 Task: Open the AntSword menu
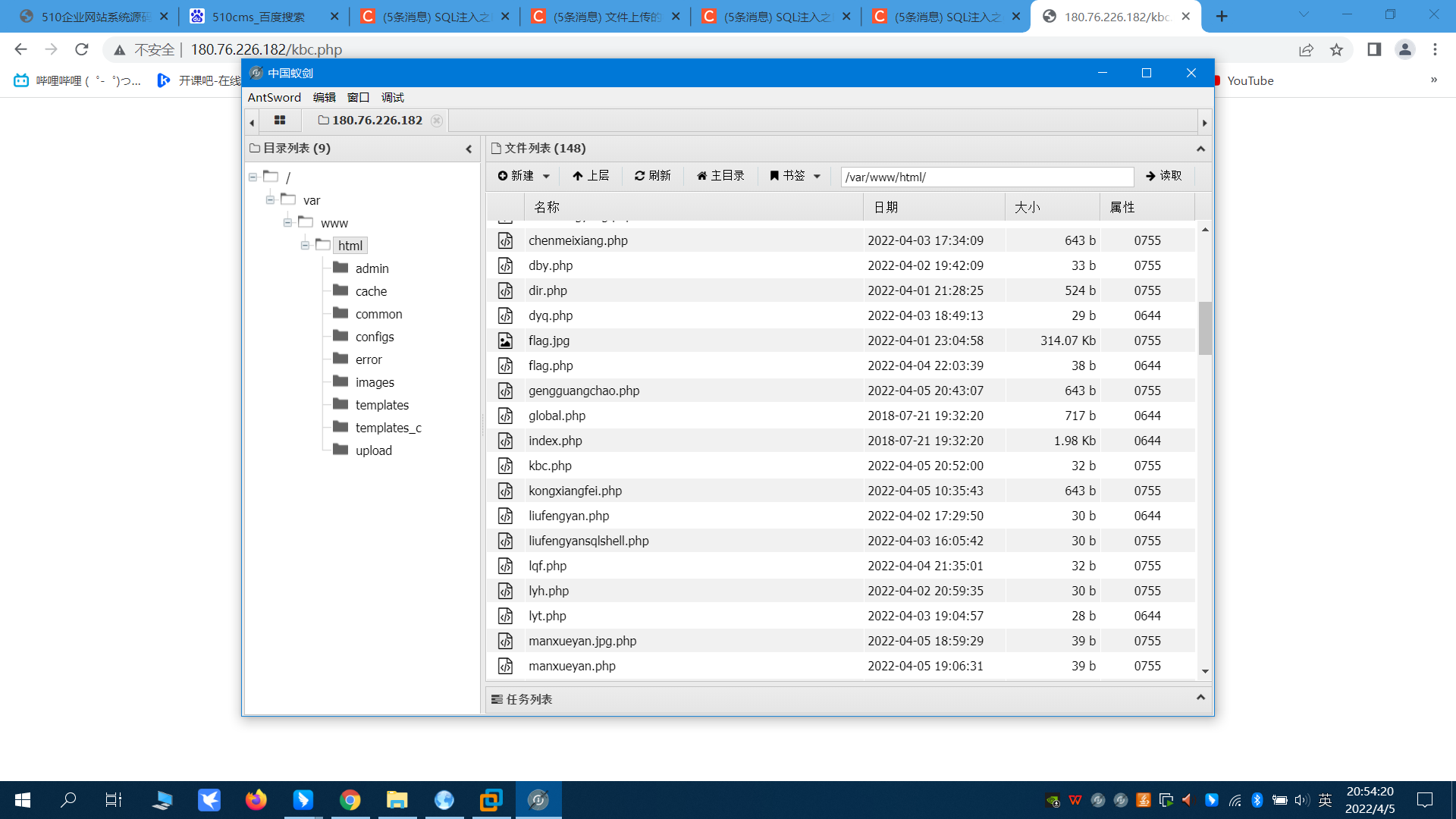point(274,97)
